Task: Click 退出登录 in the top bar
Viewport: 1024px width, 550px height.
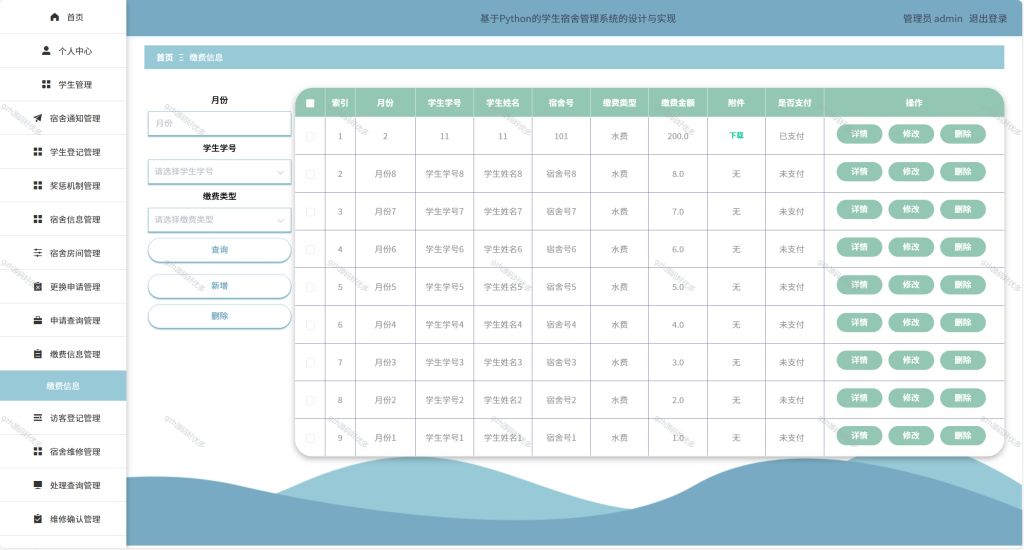Action: pyautogui.click(x=987, y=18)
